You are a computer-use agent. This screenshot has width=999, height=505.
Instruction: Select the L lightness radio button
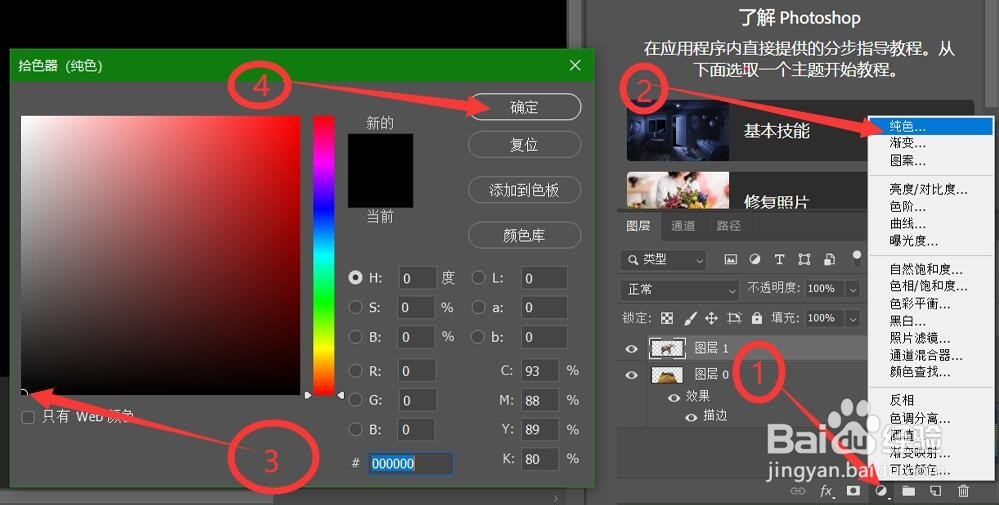478,278
